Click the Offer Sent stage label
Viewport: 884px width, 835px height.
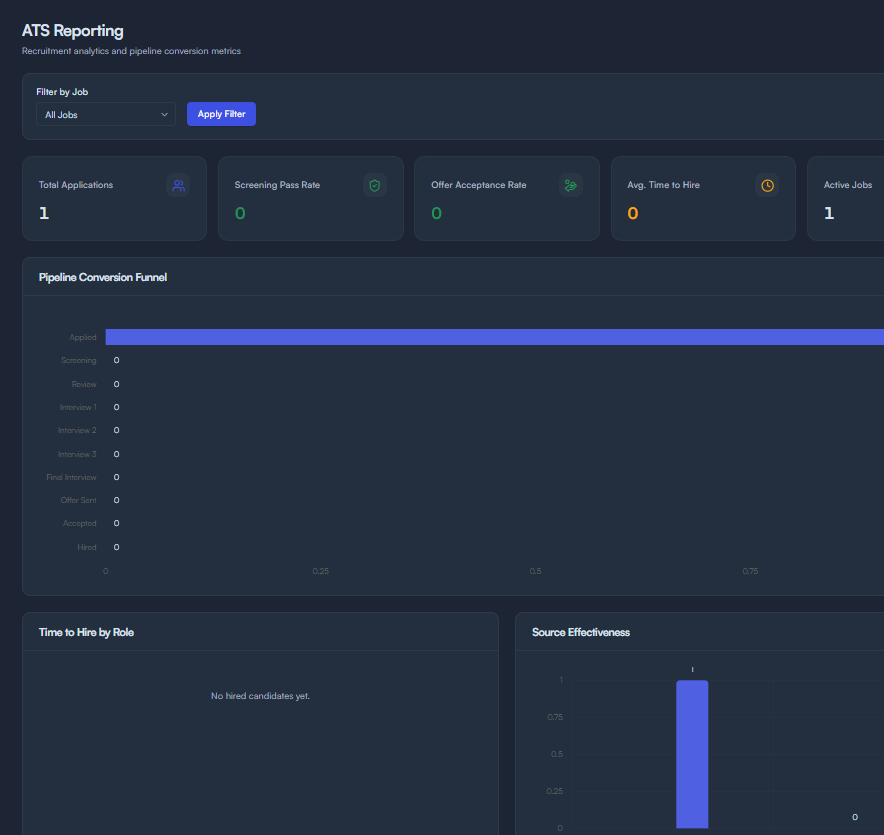coord(78,500)
